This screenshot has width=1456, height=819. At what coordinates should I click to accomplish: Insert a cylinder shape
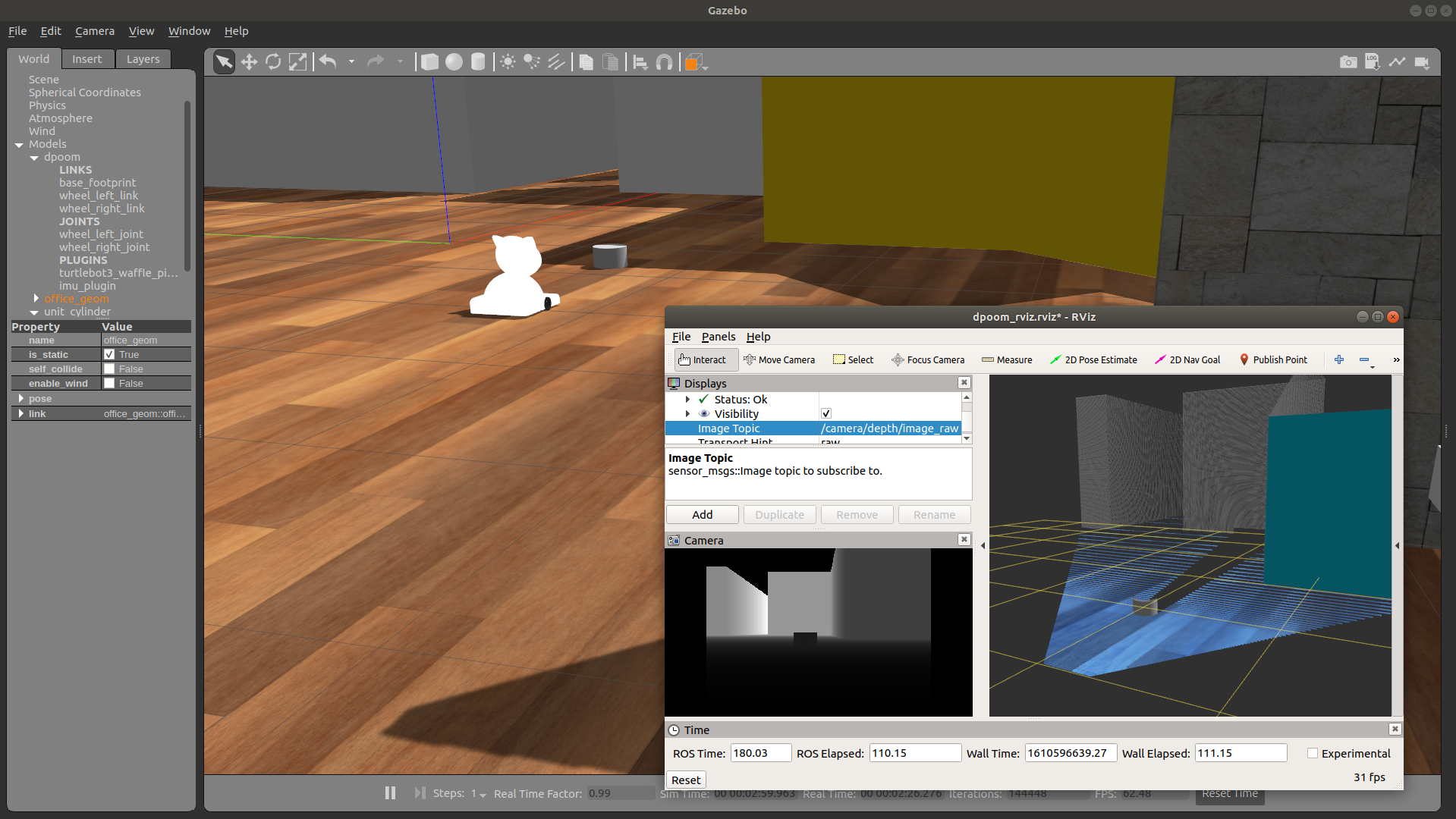[478, 62]
